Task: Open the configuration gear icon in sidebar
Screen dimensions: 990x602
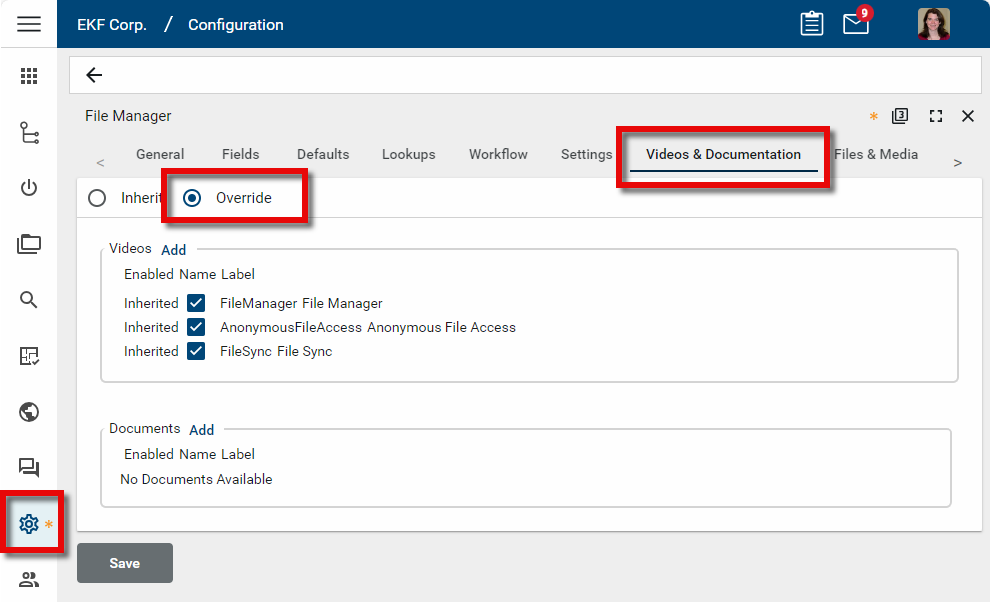Action: pyautogui.click(x=29, y=523)
